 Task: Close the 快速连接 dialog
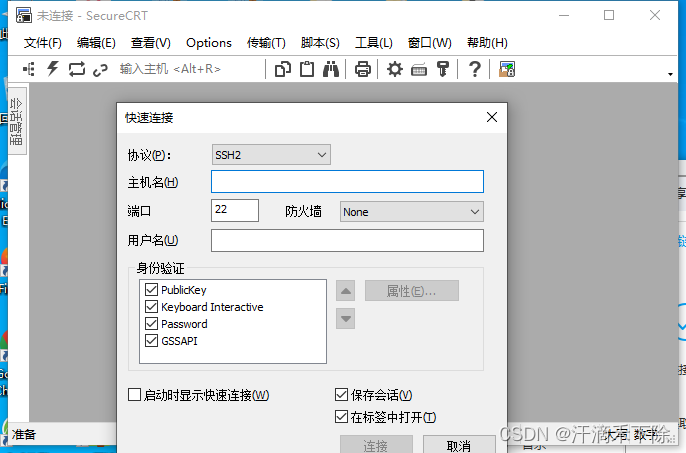click(x=492, y=117)
